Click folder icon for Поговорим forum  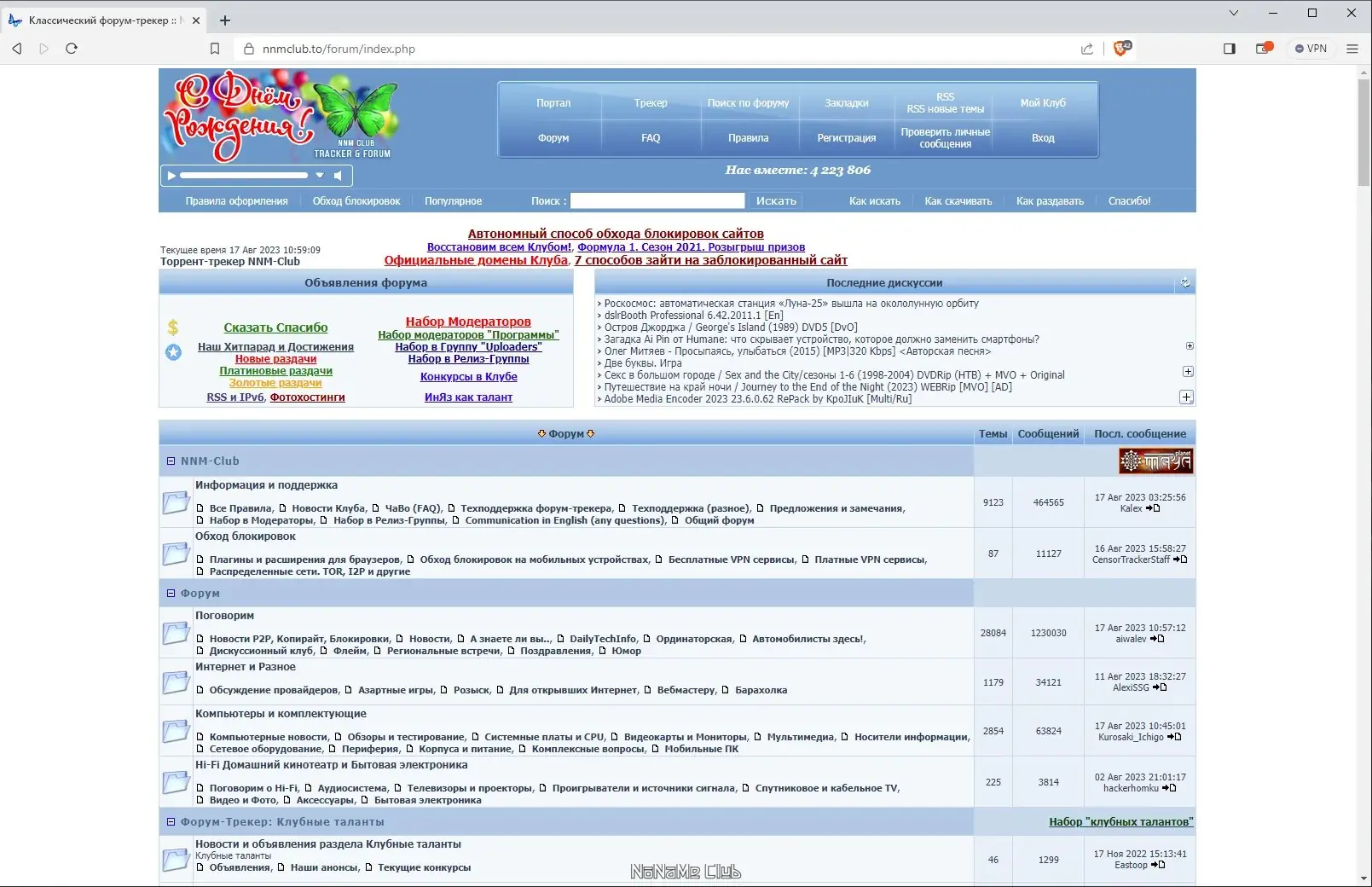pos(177,633)
